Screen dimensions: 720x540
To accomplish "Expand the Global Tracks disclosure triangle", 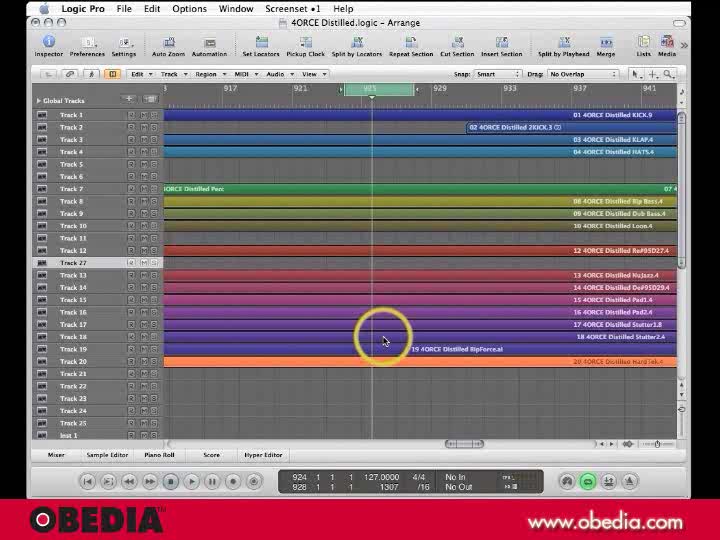I will (x=39, y=101).
